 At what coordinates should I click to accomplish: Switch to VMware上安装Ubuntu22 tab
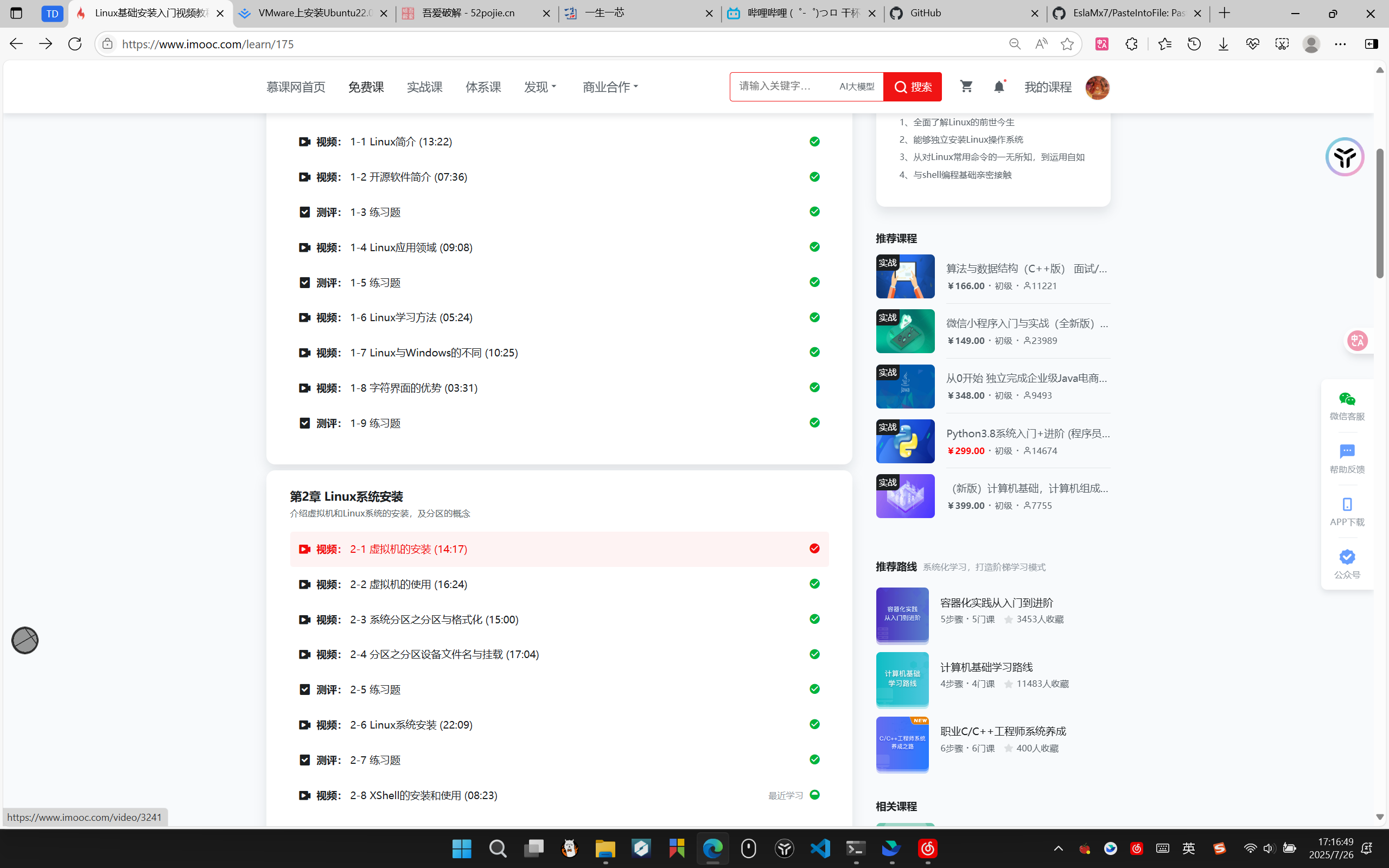(314, 13)
